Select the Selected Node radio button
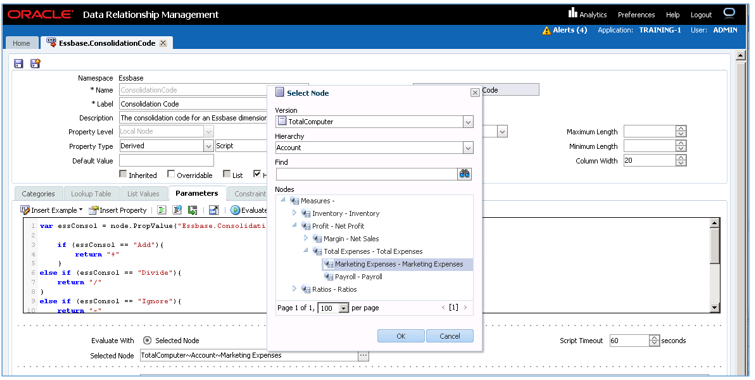755x380 pixels. (147, 341)
